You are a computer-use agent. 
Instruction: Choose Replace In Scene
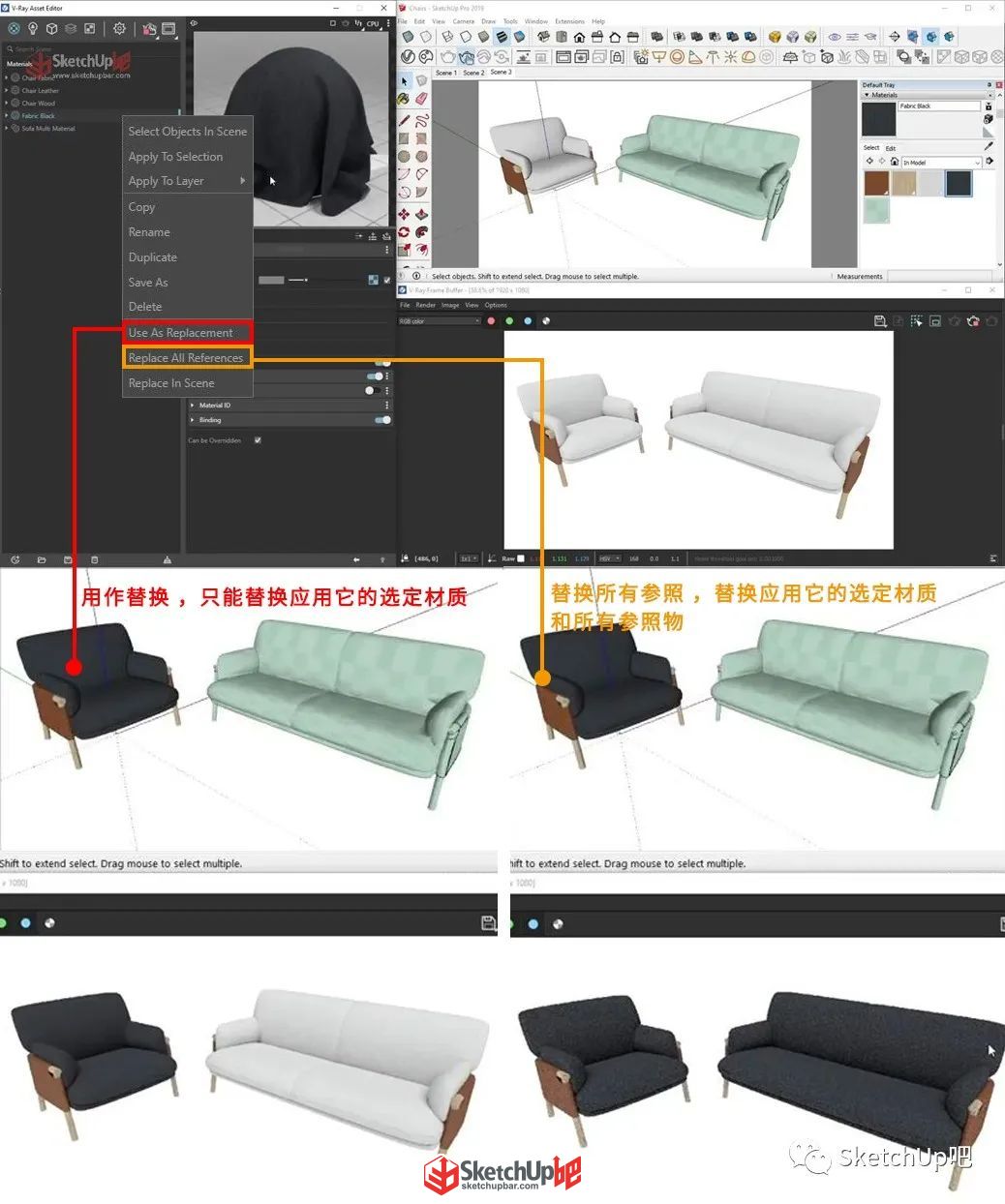187,383
